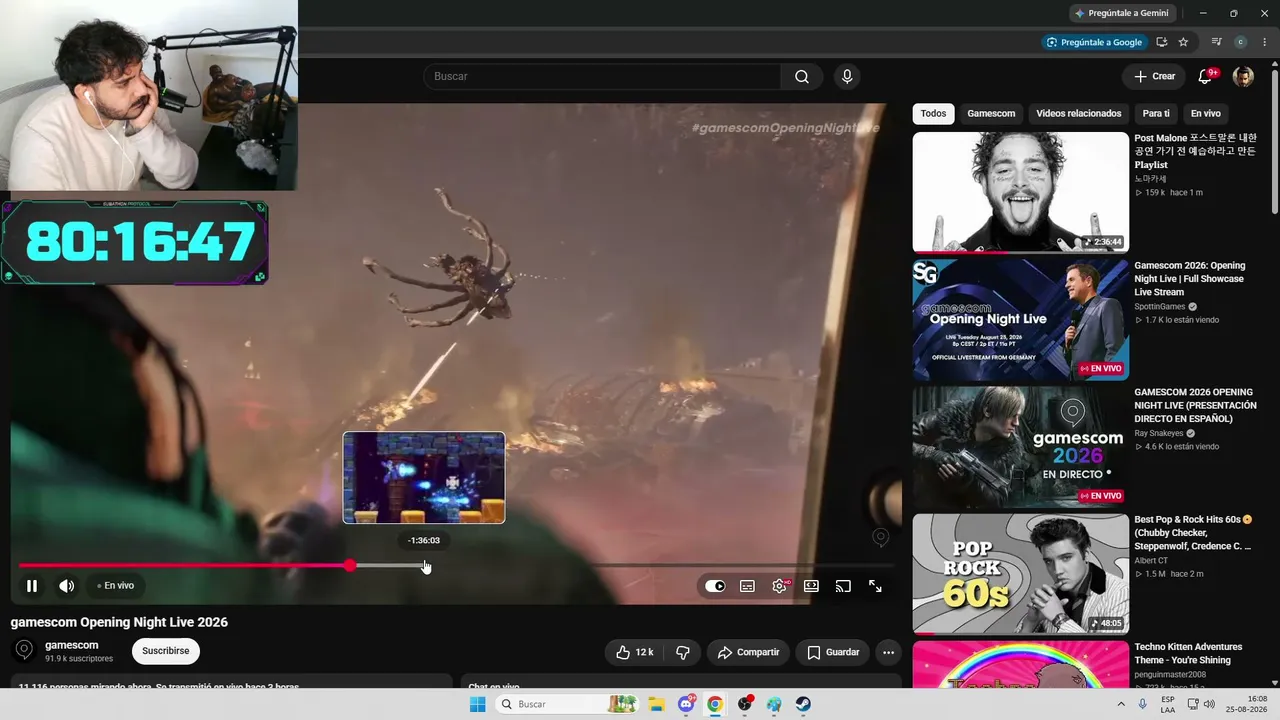Open the system volume icon in tray
Viewport: 1280px width, 720px height.
[1209, 704]
